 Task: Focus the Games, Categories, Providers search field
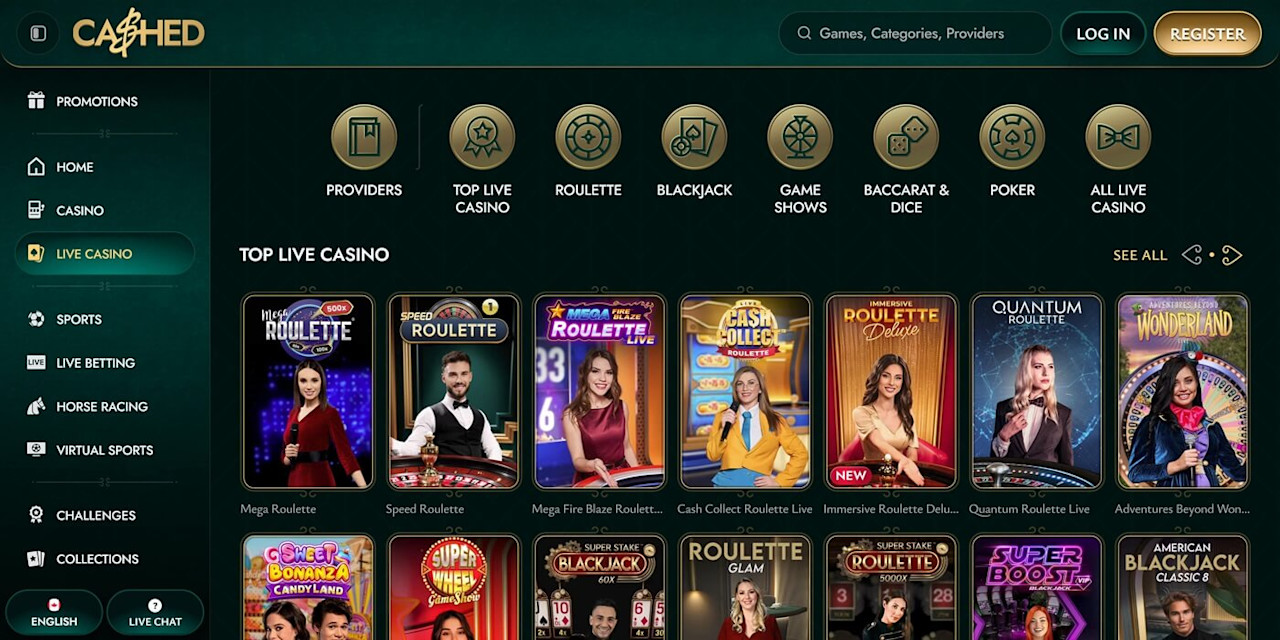915,33
